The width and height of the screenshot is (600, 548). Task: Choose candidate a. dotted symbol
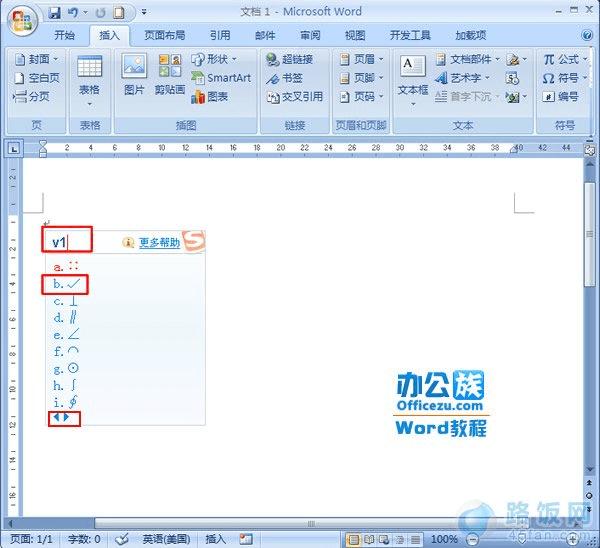[66, 266]
